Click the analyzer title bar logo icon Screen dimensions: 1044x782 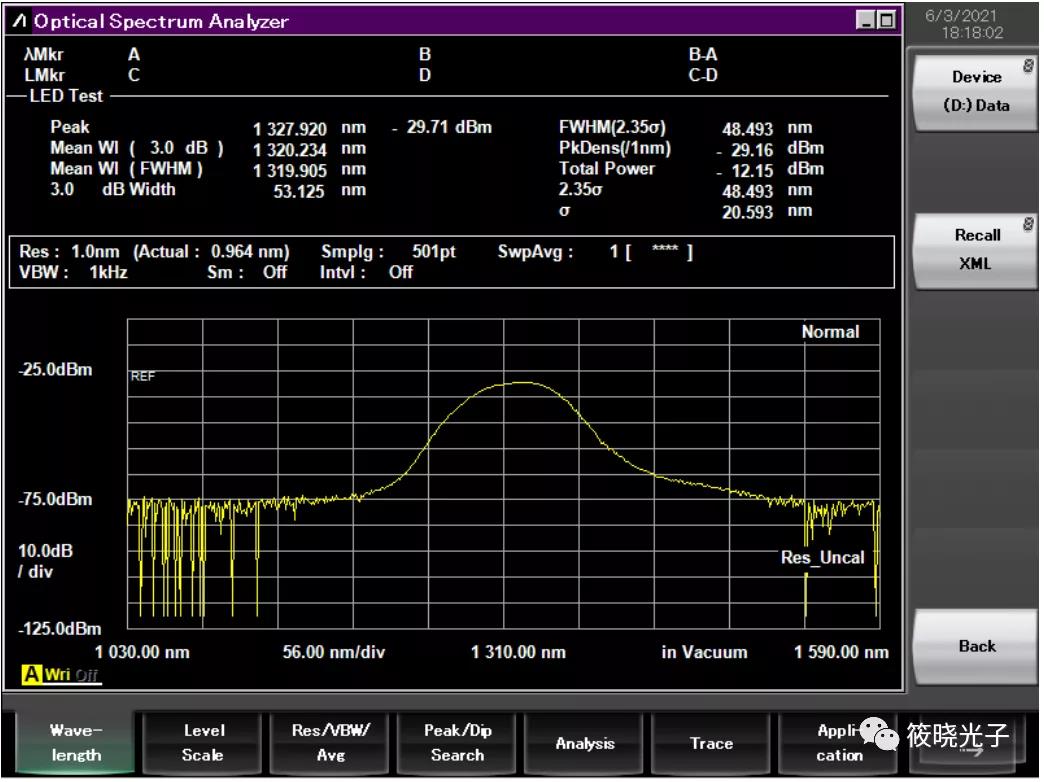tap(19, 21)
